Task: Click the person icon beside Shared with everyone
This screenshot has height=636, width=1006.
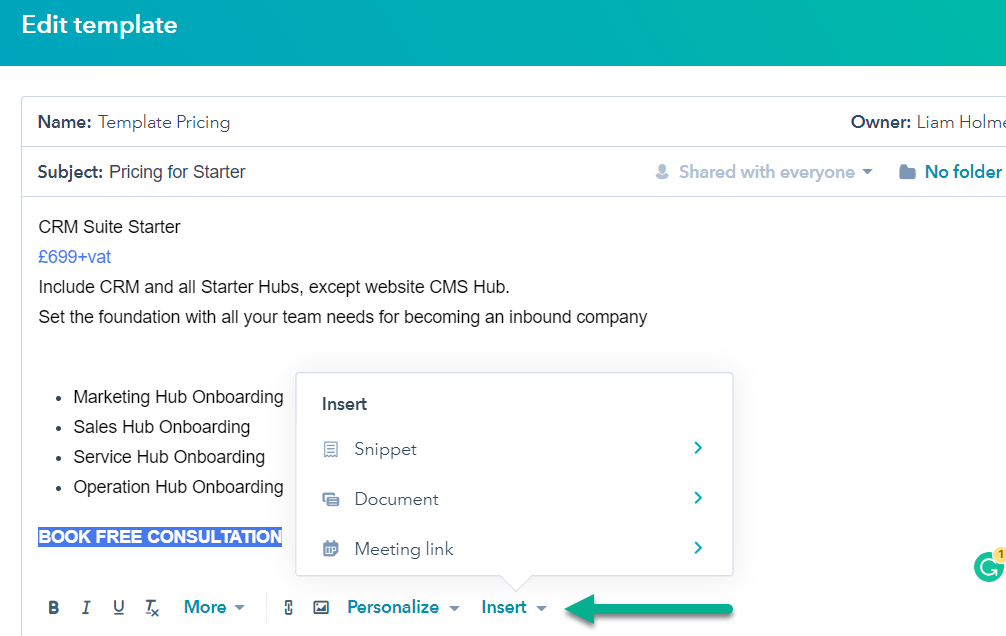Action: tap(662, 171)
